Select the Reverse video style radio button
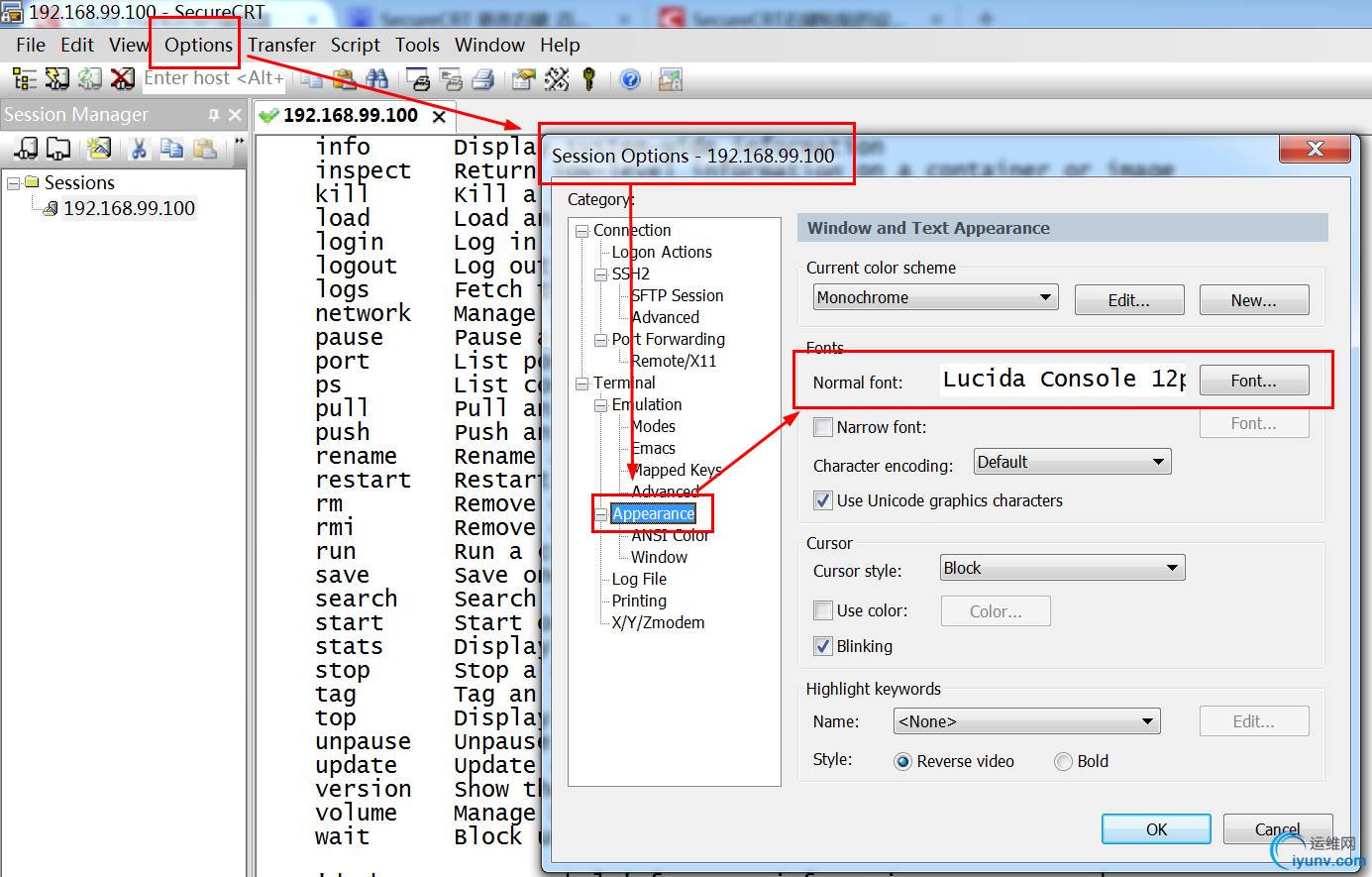This screenshot has height=877, width=1372. (x=902, y=761)
